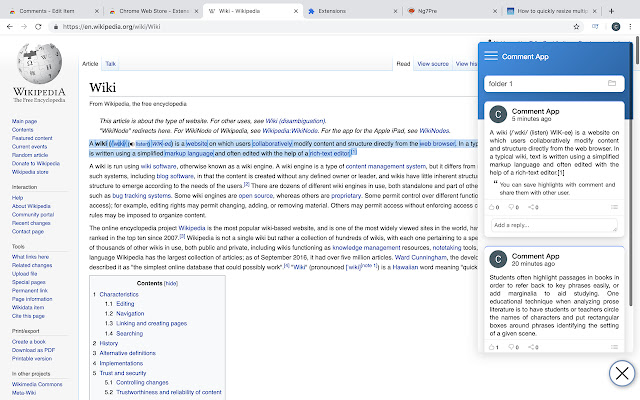
Task: Close the Comment App panel with the X button
Action: 621,374
